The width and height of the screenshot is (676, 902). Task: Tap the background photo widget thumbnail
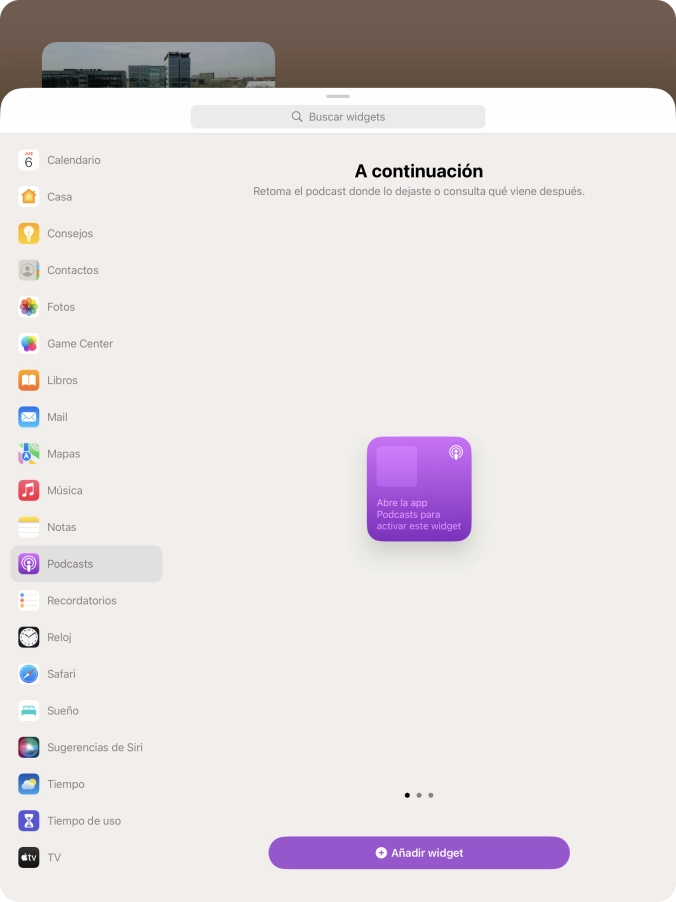click(x=158, y=65)
